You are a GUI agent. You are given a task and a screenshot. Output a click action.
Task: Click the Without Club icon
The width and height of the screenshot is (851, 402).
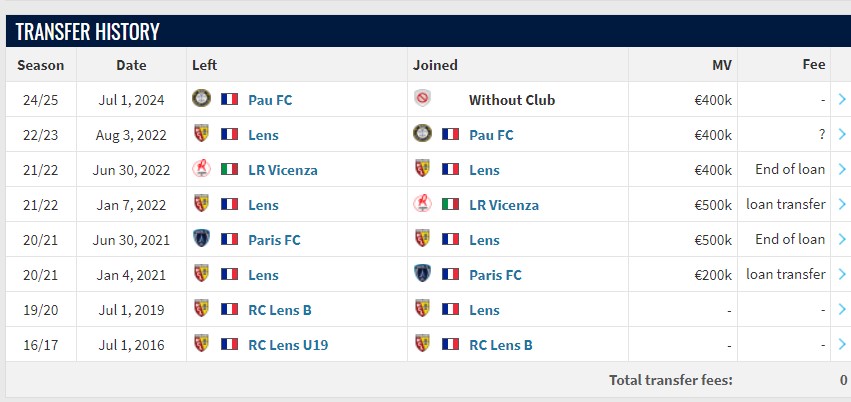click(422, 100)
